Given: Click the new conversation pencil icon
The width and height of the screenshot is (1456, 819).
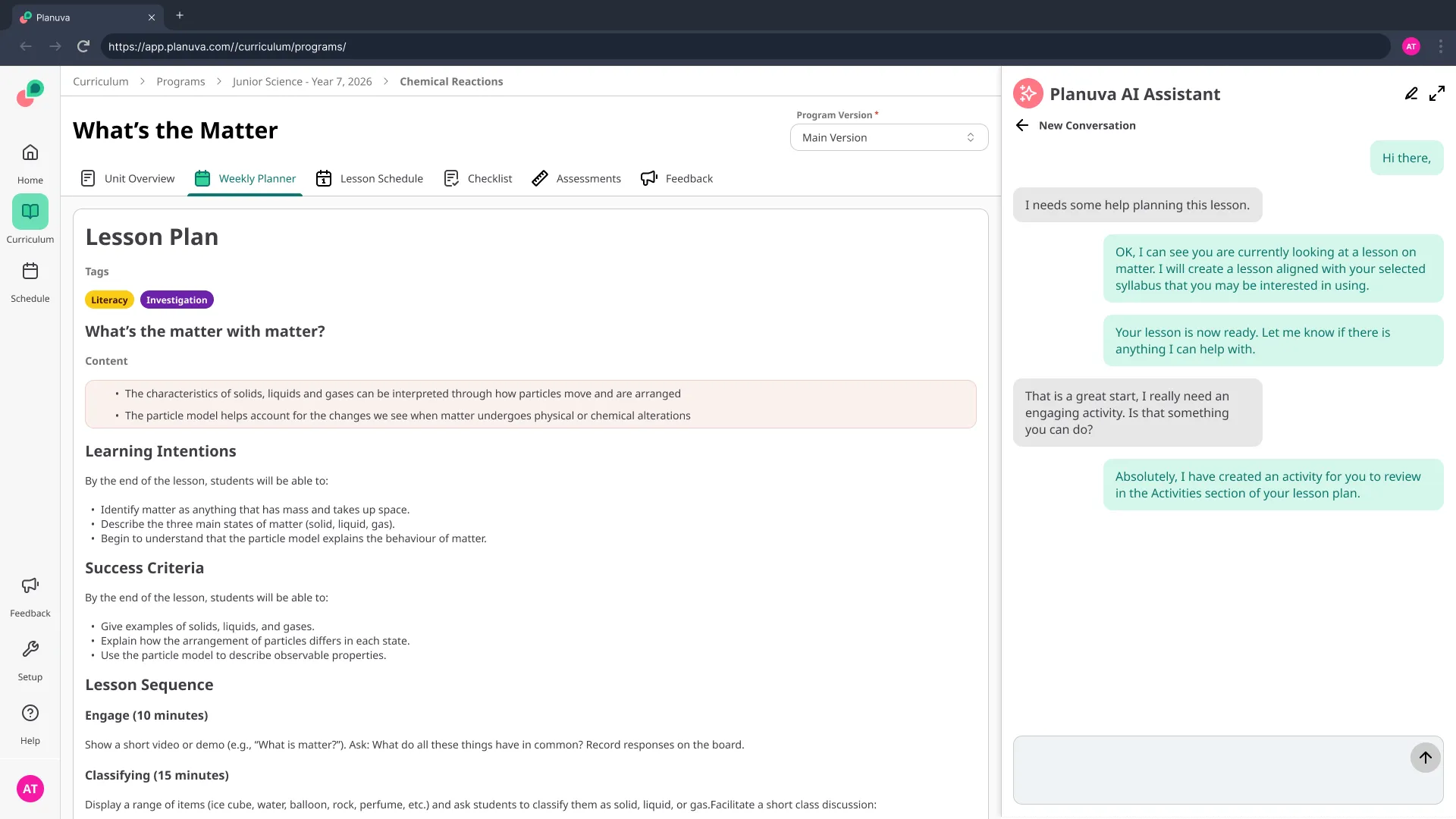Looking at the screenshot, I should 1410,94.
